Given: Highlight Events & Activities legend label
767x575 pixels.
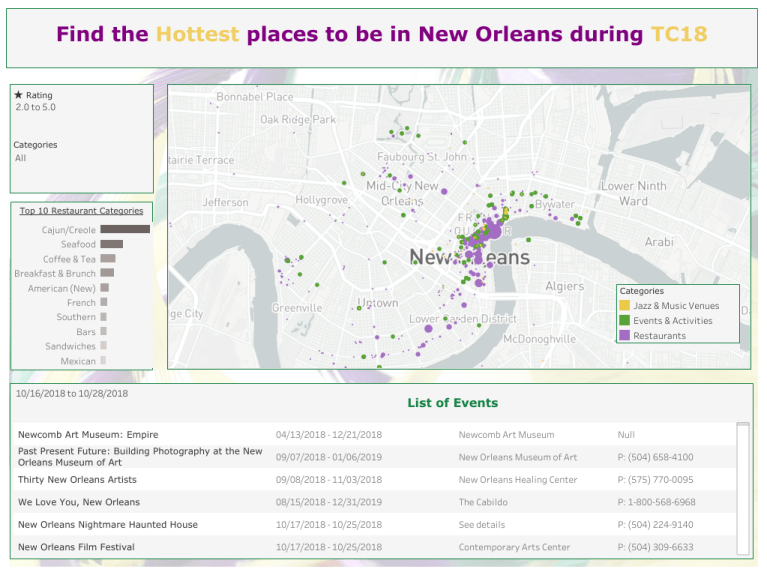Looking at the screenshot, I should coord(673,321).
